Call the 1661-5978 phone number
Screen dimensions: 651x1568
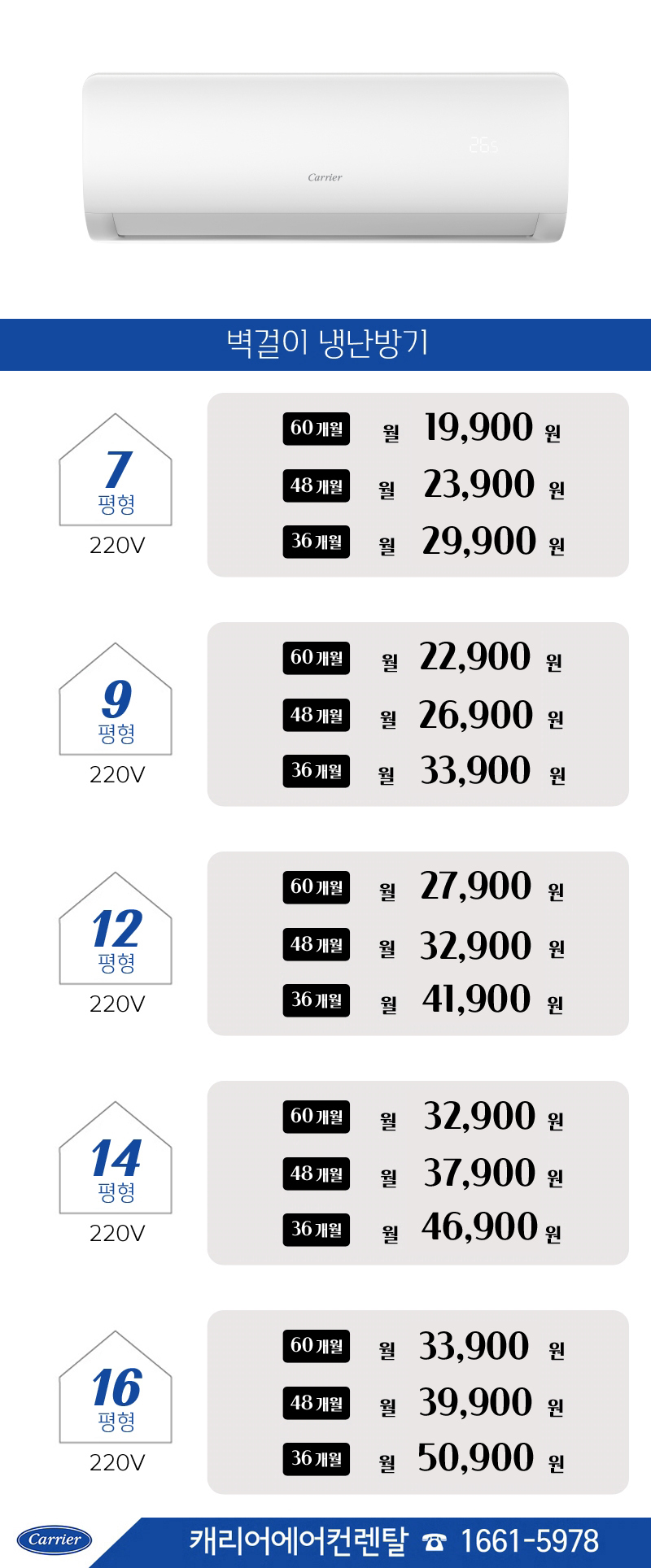(530, 1541)
